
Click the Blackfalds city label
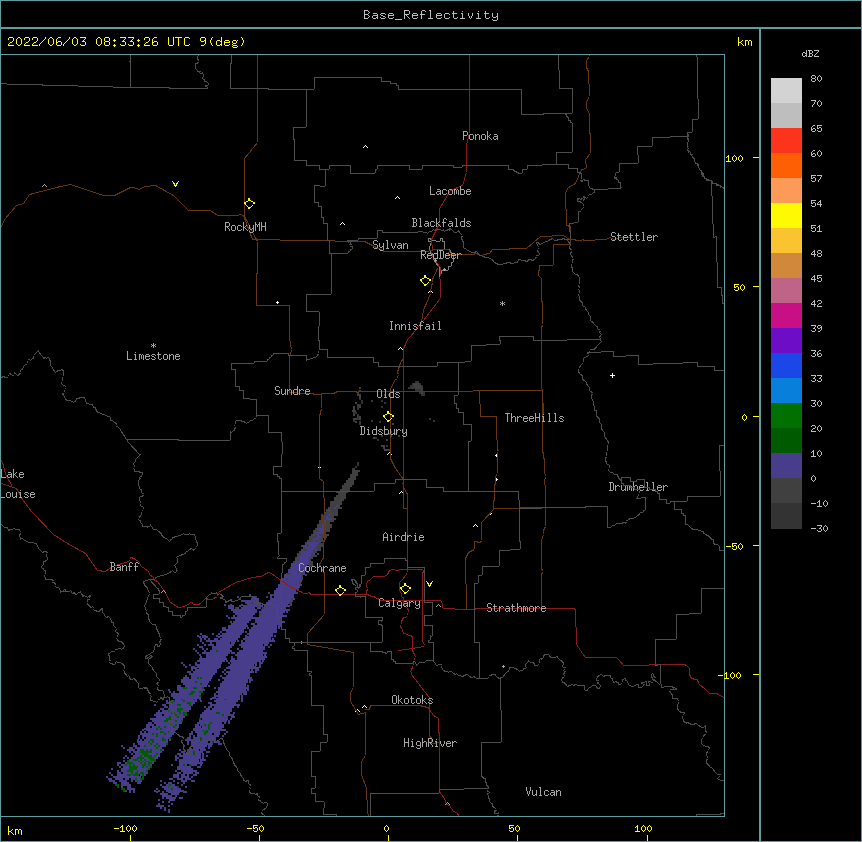(x=441, y=223)
